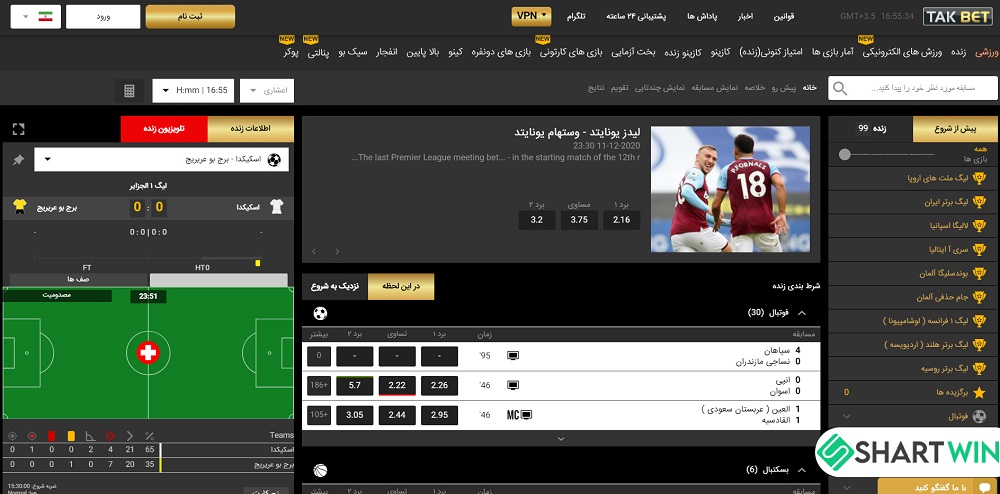Screen dimensions: 1000x494
Task: Click the match timeline progress bar
Action: 148,259
